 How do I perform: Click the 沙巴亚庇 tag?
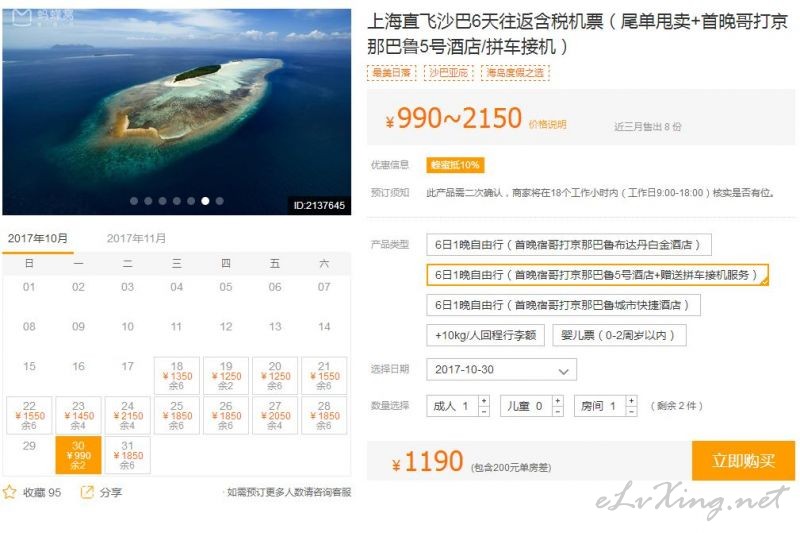click(x=448, y=73)
